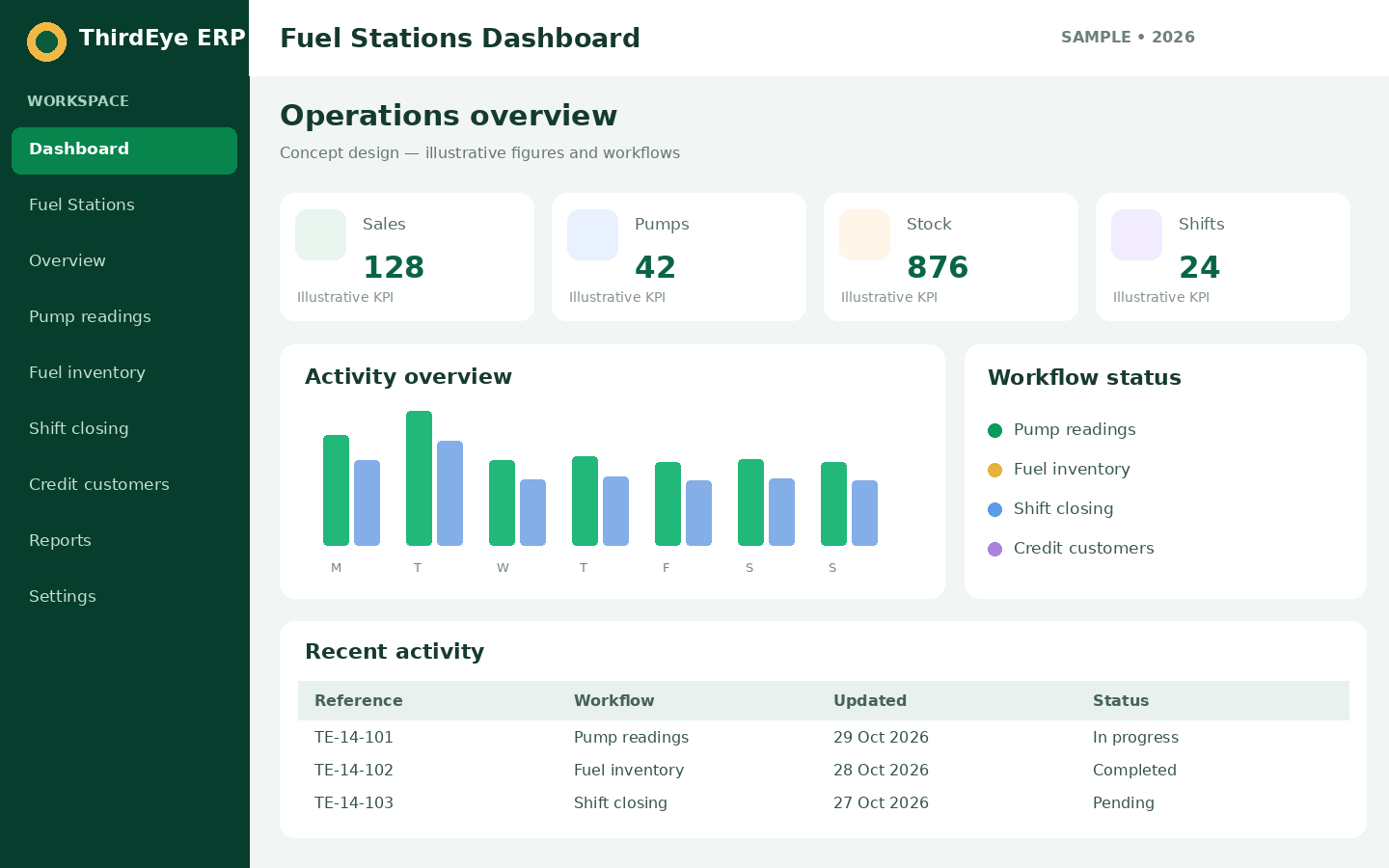Click the Pumps card icon

coord(592,234)
